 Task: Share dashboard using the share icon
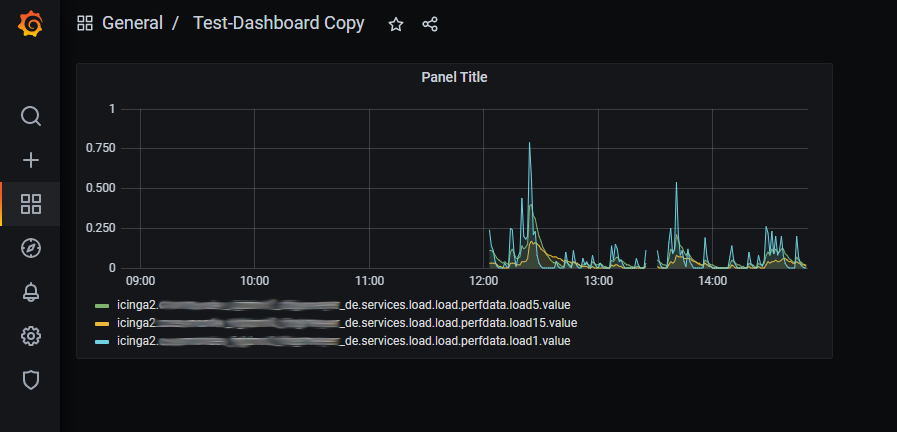click(430, 24)
